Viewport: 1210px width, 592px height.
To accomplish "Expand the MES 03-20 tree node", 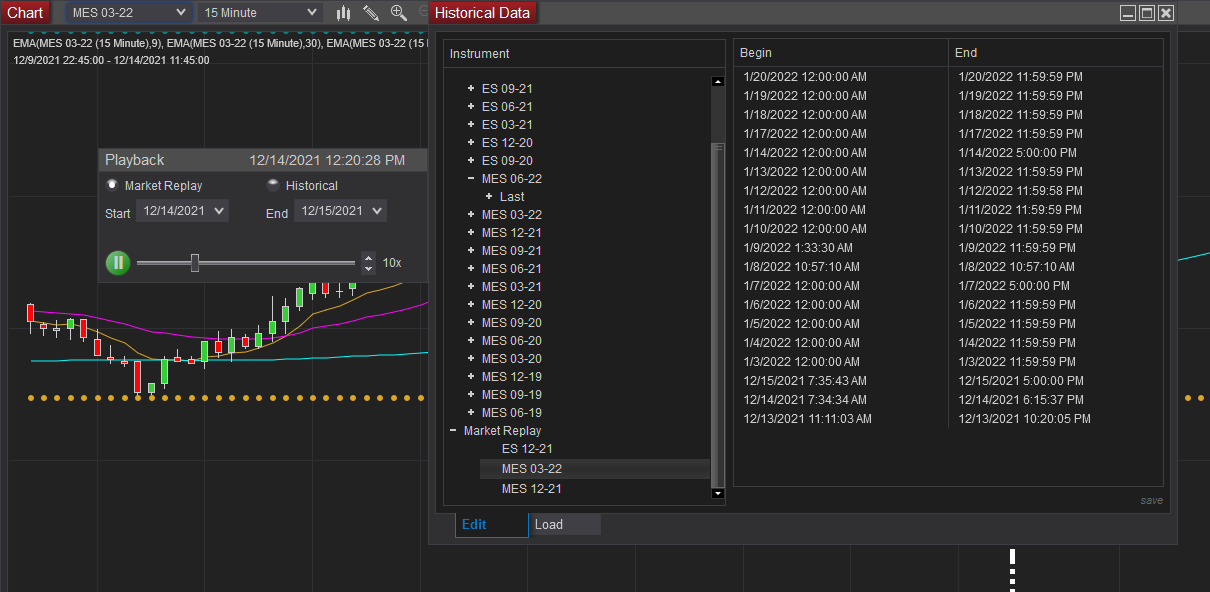I will point(471,359).
